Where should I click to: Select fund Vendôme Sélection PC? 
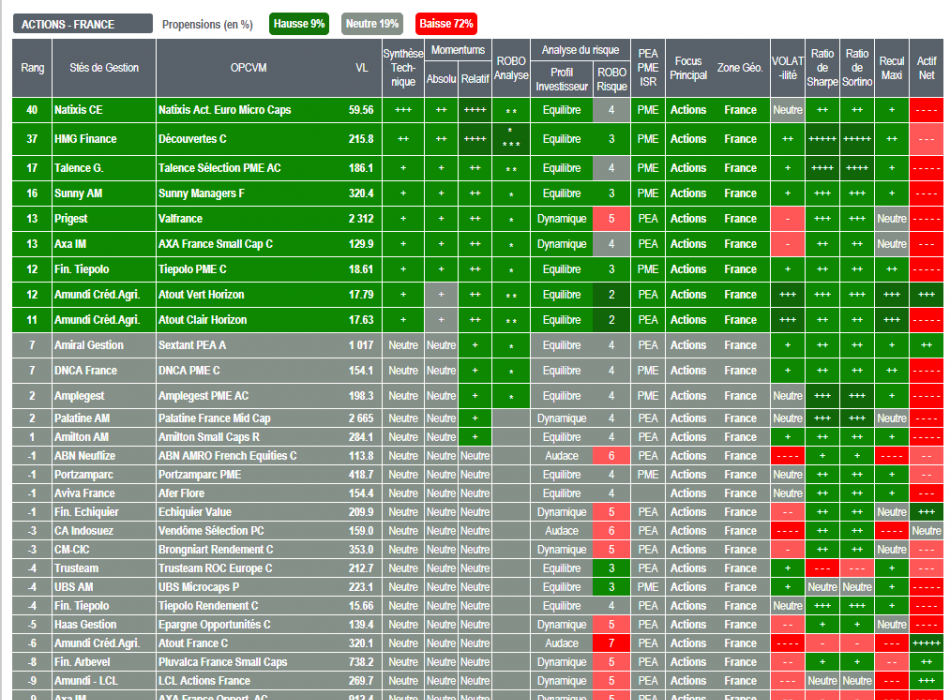point(211,531)
